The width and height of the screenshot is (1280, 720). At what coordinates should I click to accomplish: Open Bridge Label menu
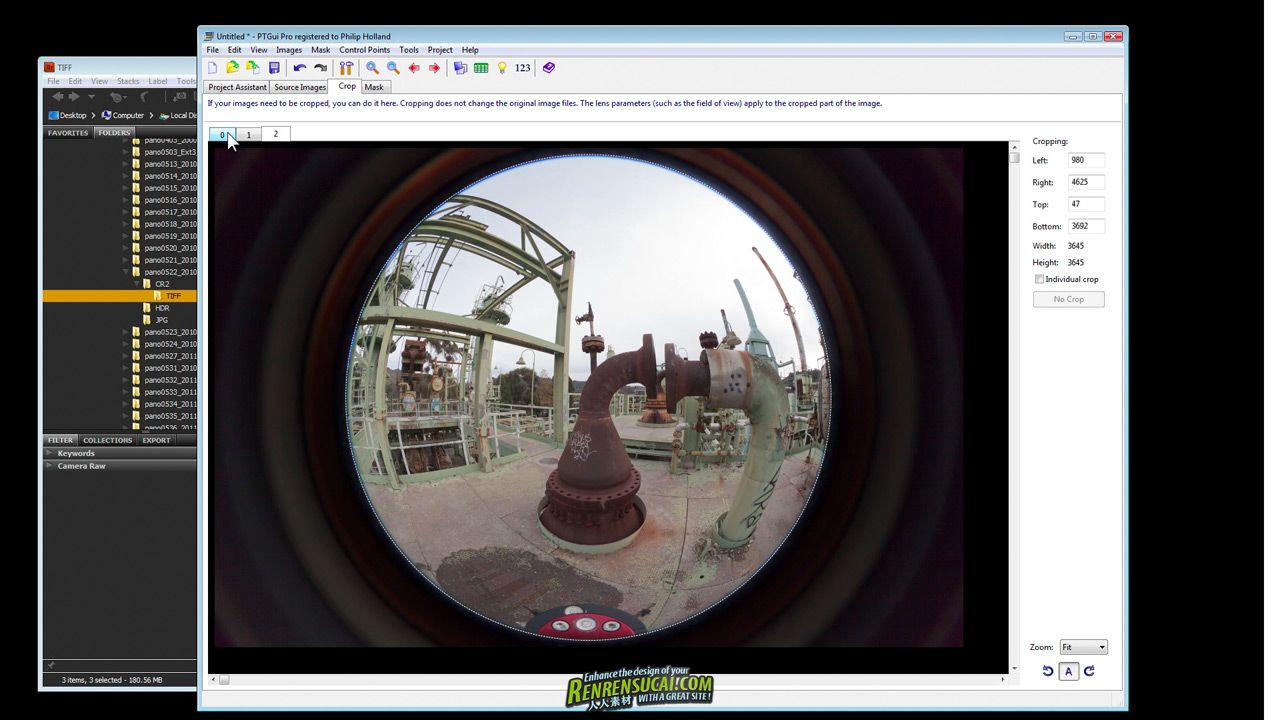tap(158, 81)
